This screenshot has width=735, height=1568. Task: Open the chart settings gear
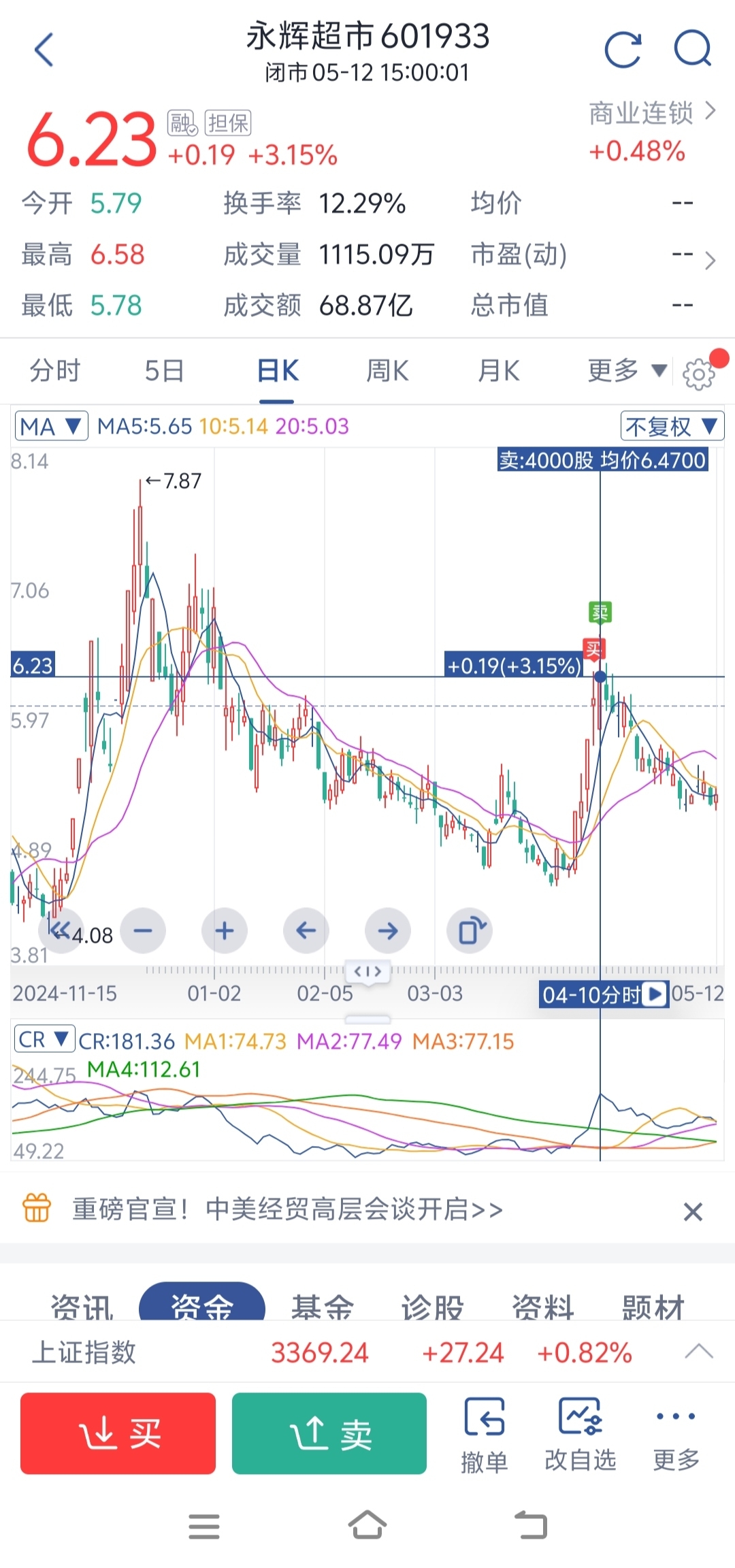click(x=699, y=374)
